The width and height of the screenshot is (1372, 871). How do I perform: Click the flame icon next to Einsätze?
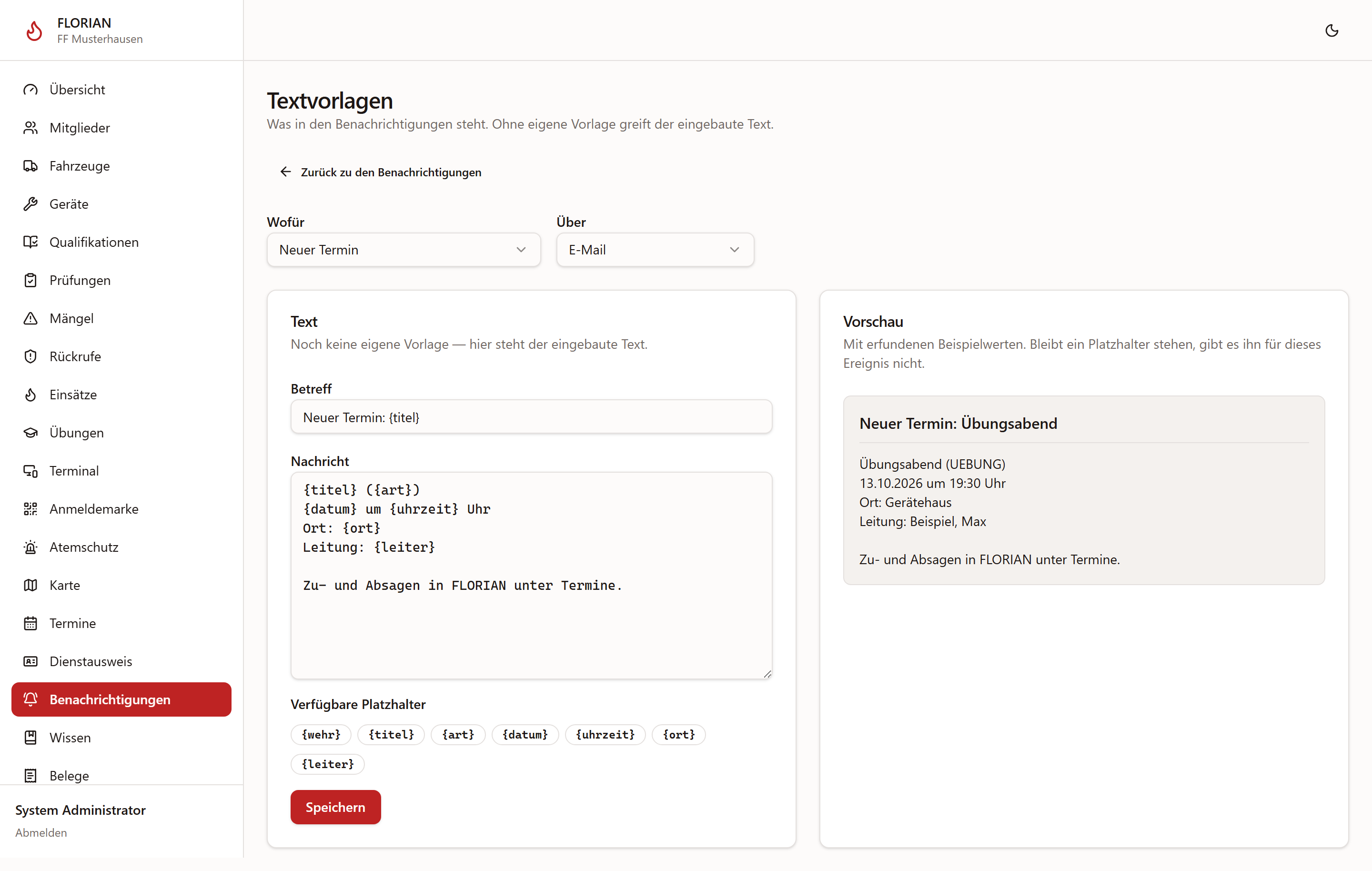(31, 395)
